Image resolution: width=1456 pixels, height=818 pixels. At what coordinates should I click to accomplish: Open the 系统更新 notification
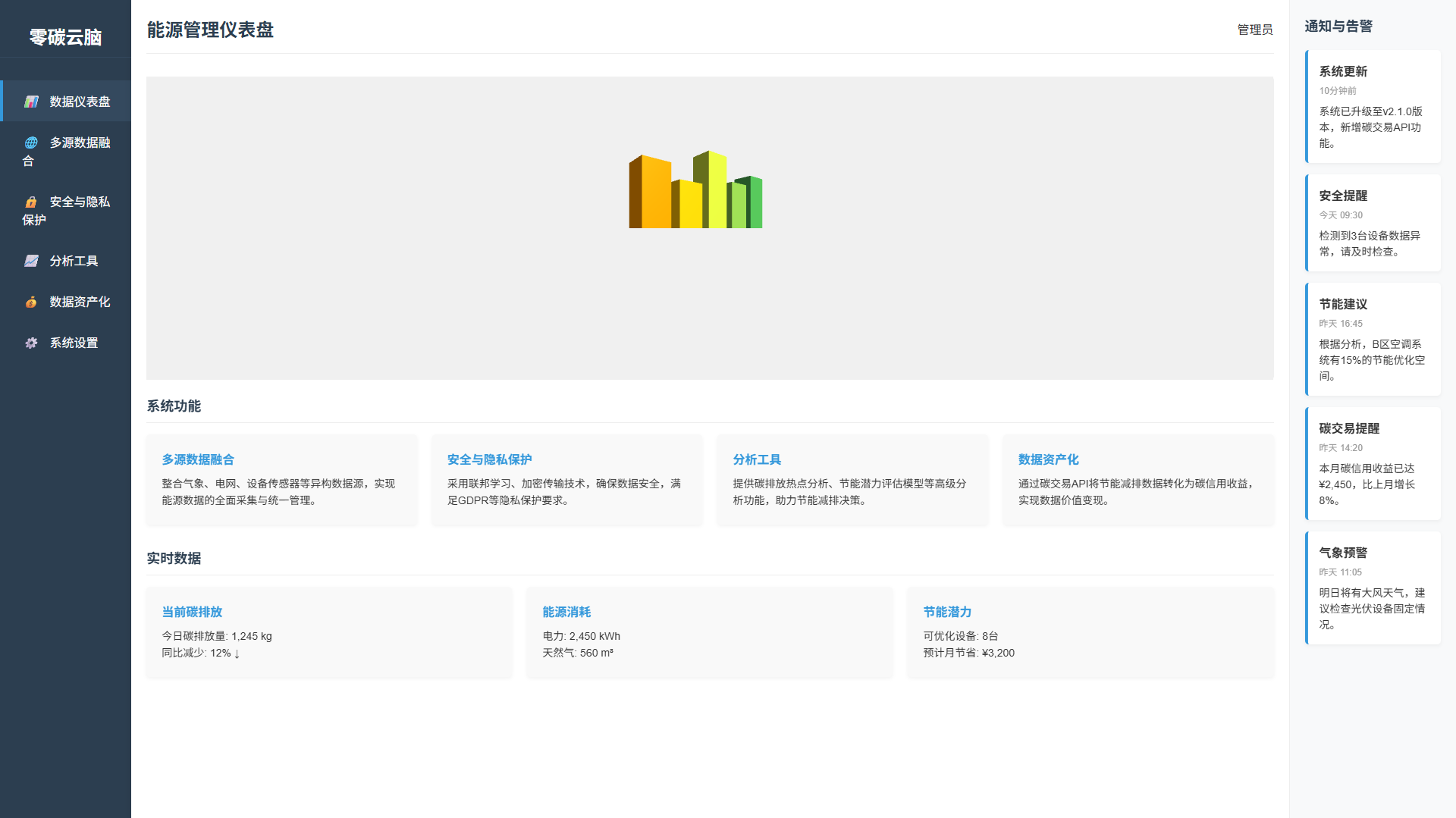(1373, 106)
